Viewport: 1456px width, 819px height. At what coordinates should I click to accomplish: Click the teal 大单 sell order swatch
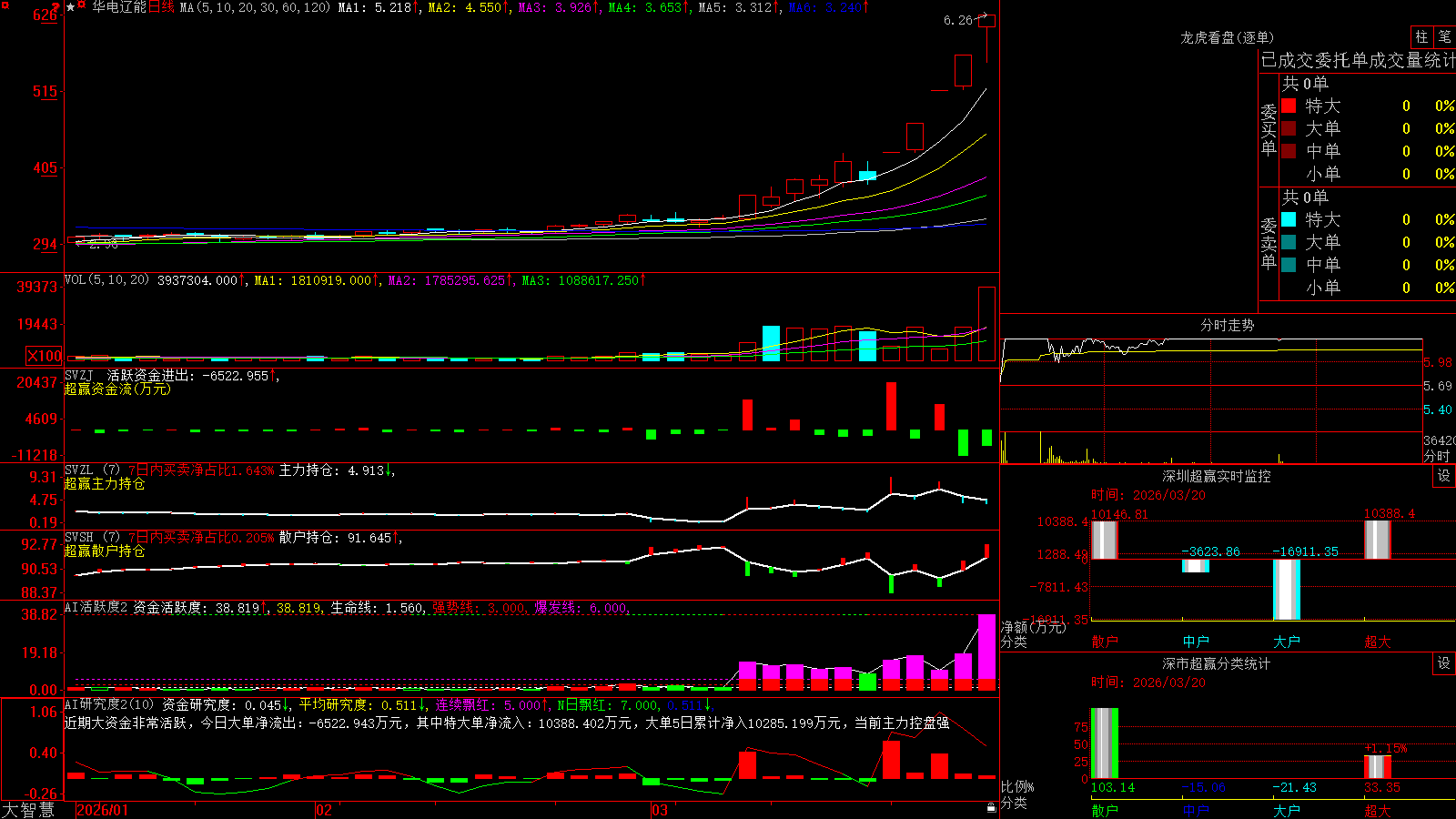1289,242
